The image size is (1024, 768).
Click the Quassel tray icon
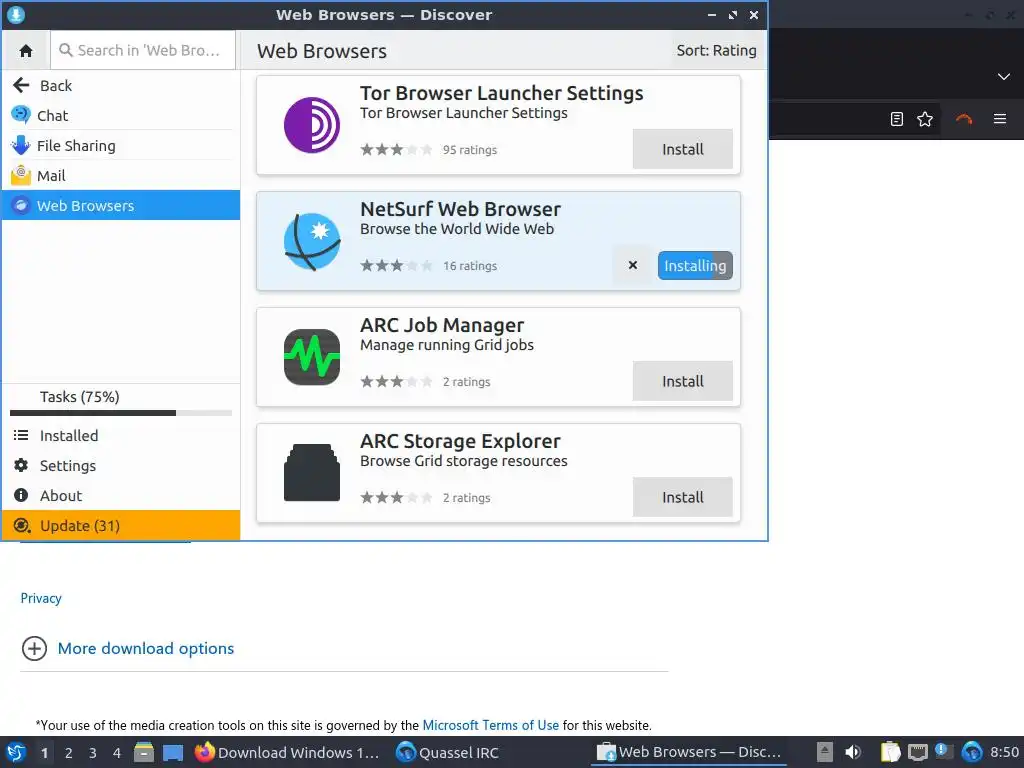click(972, 752)
